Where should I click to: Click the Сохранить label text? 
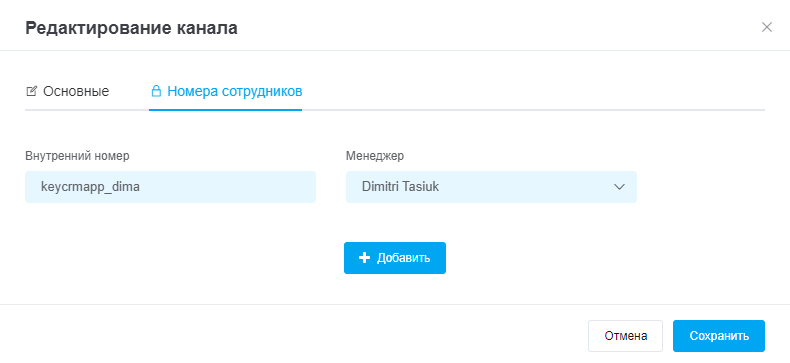click(x=719, y=336)
